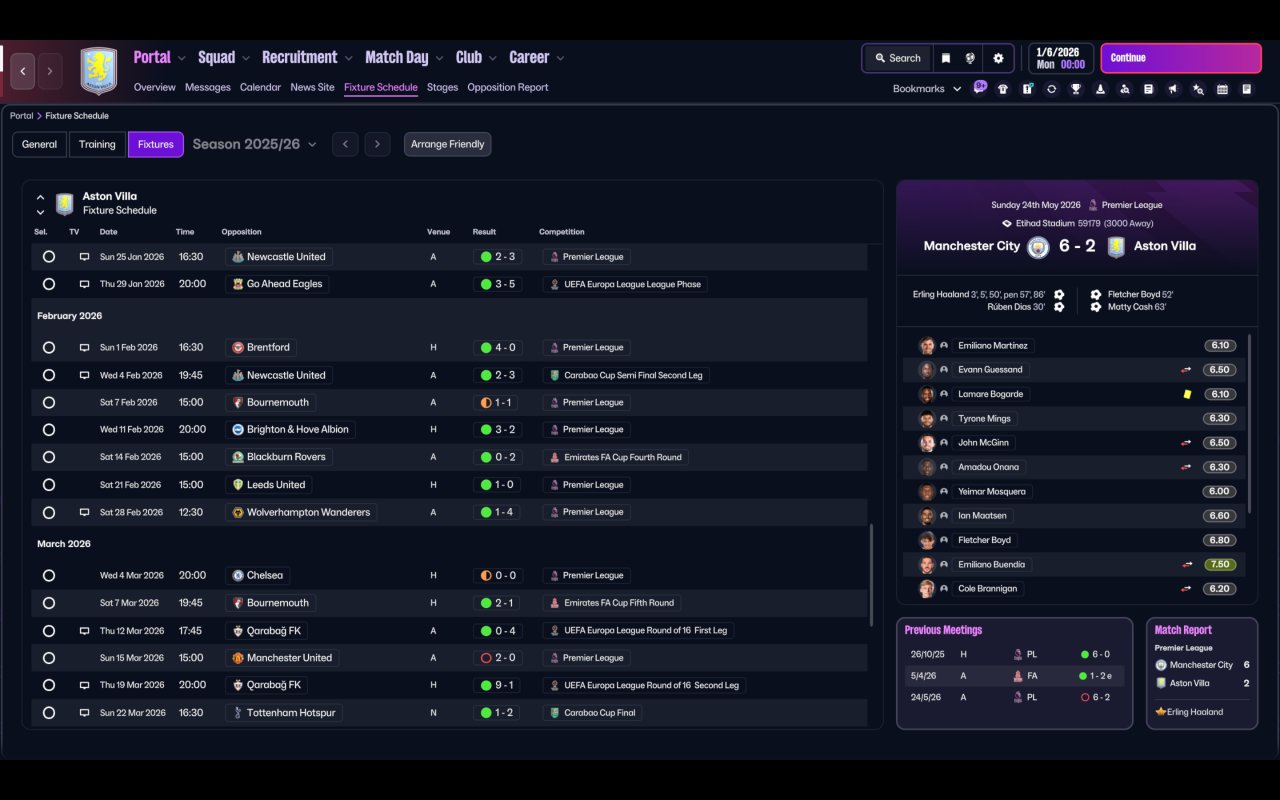This screenshot has width=1280, height=800.
Task: Click the fixture list vertical scrollbar
Action: point(871,626)
